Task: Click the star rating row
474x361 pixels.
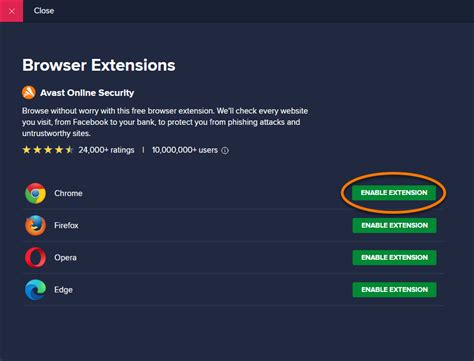Action: tap(48, 150)
